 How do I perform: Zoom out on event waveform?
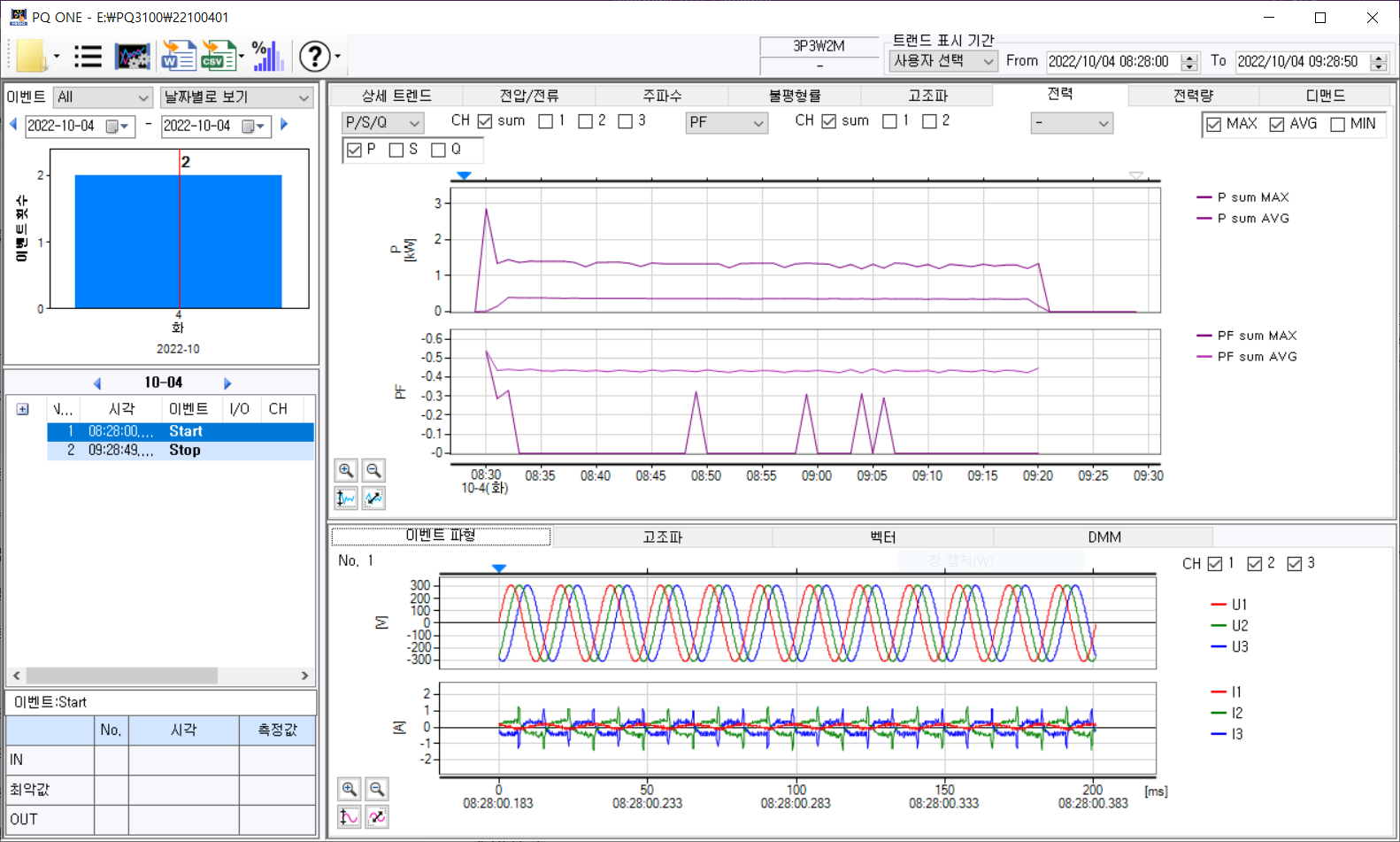pyautogui.click(x=377, y=789)
